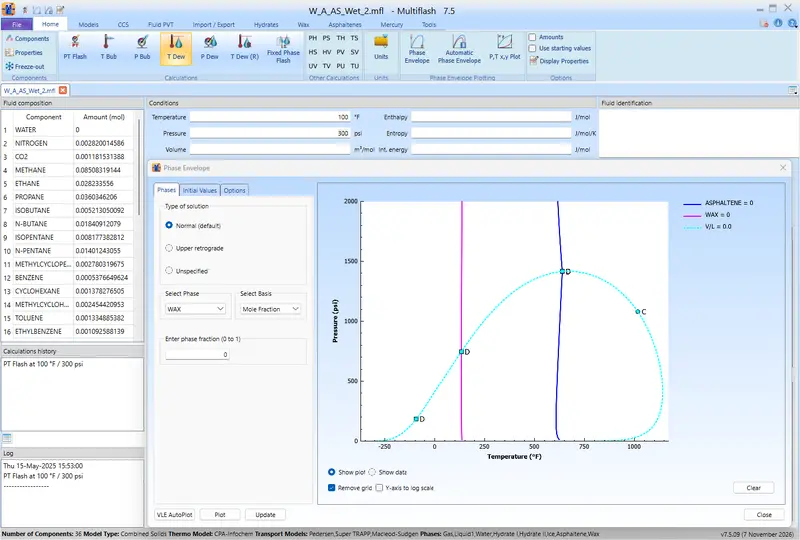Close the W_A_AS_Wet_2.mfl document tab
The height and width of the screenshot is (540, 800).
point(64,90)
